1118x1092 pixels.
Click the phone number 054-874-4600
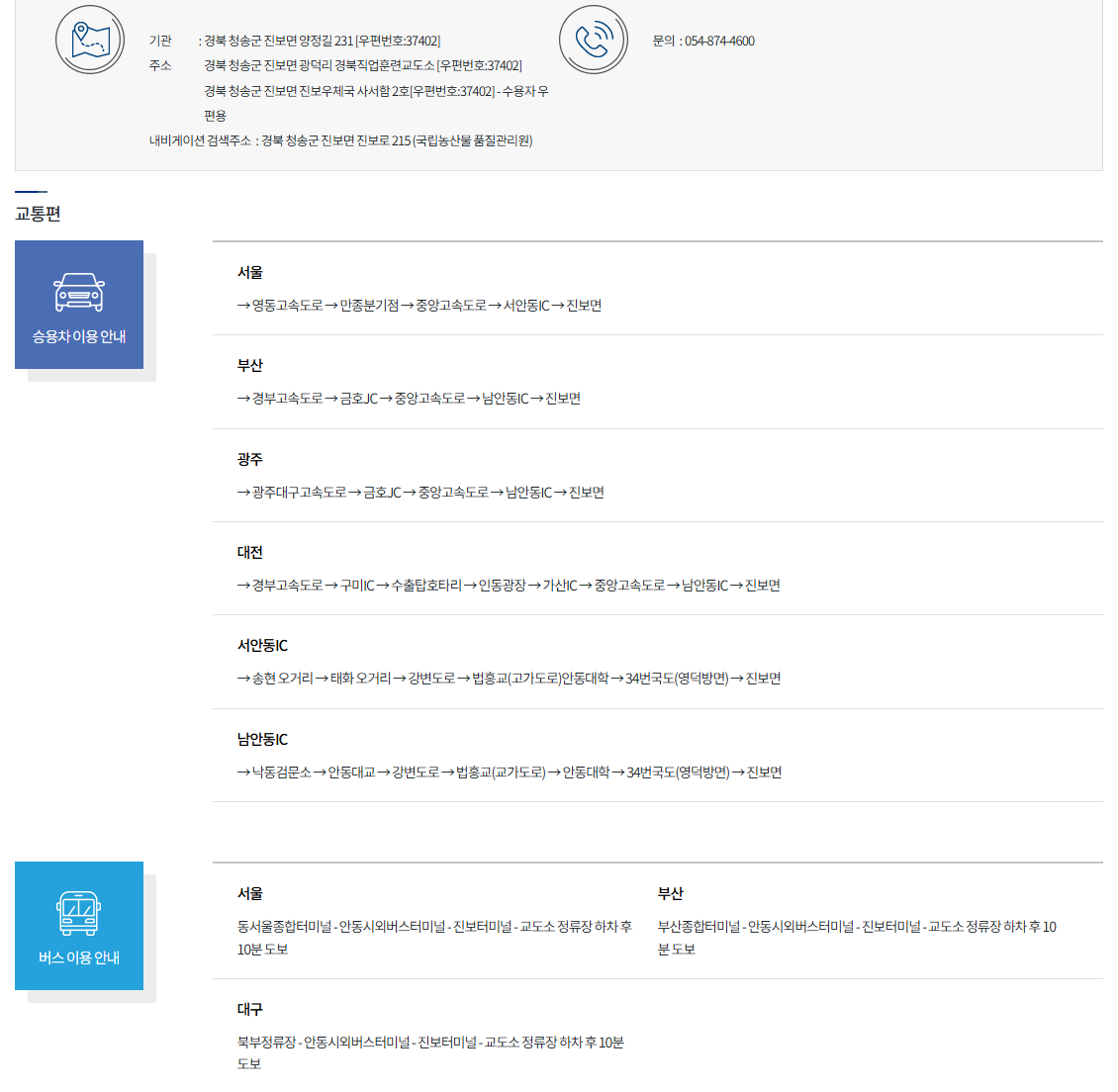click(719, 41)
